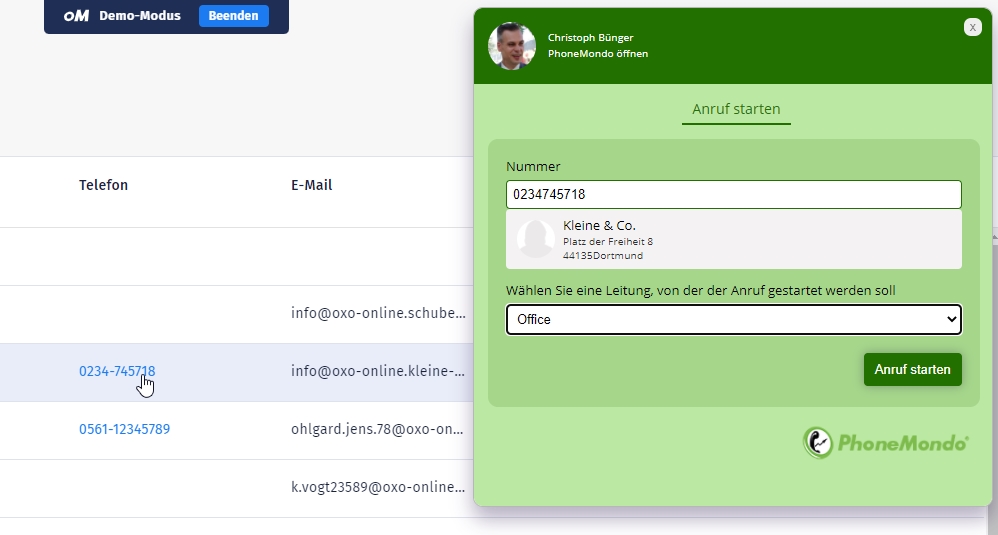998x535 pixels.
Task: Click phone number 0561-12345789
Action: [x=124, y=429]
